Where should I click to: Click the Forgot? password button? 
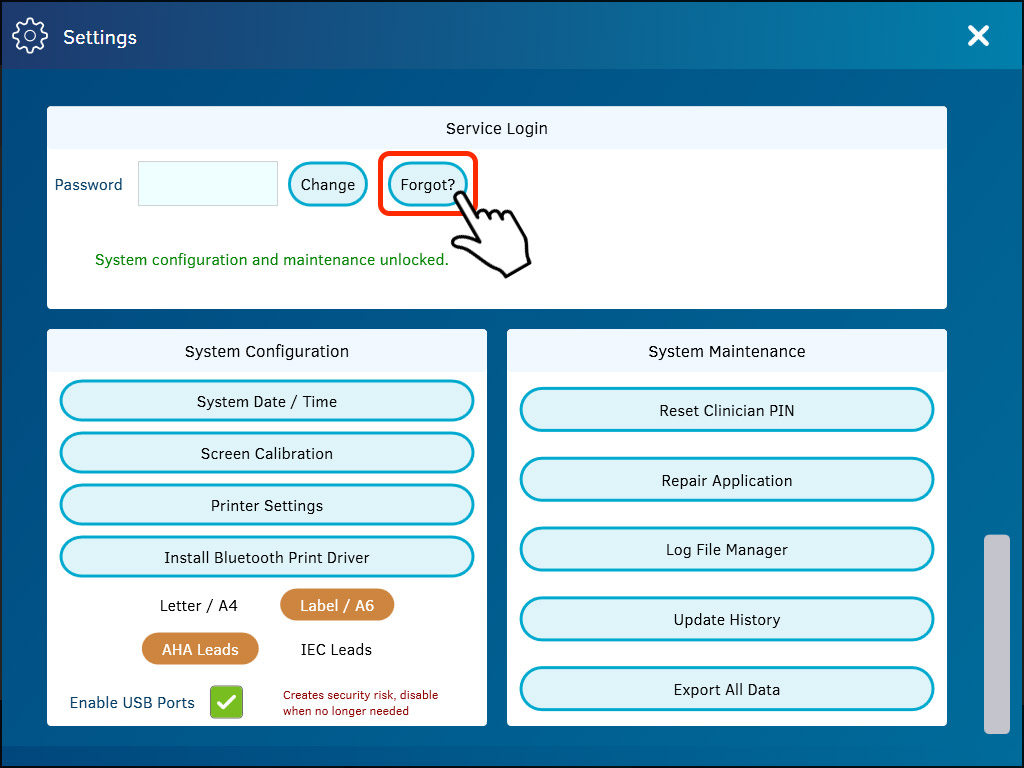tap(428, 184)
